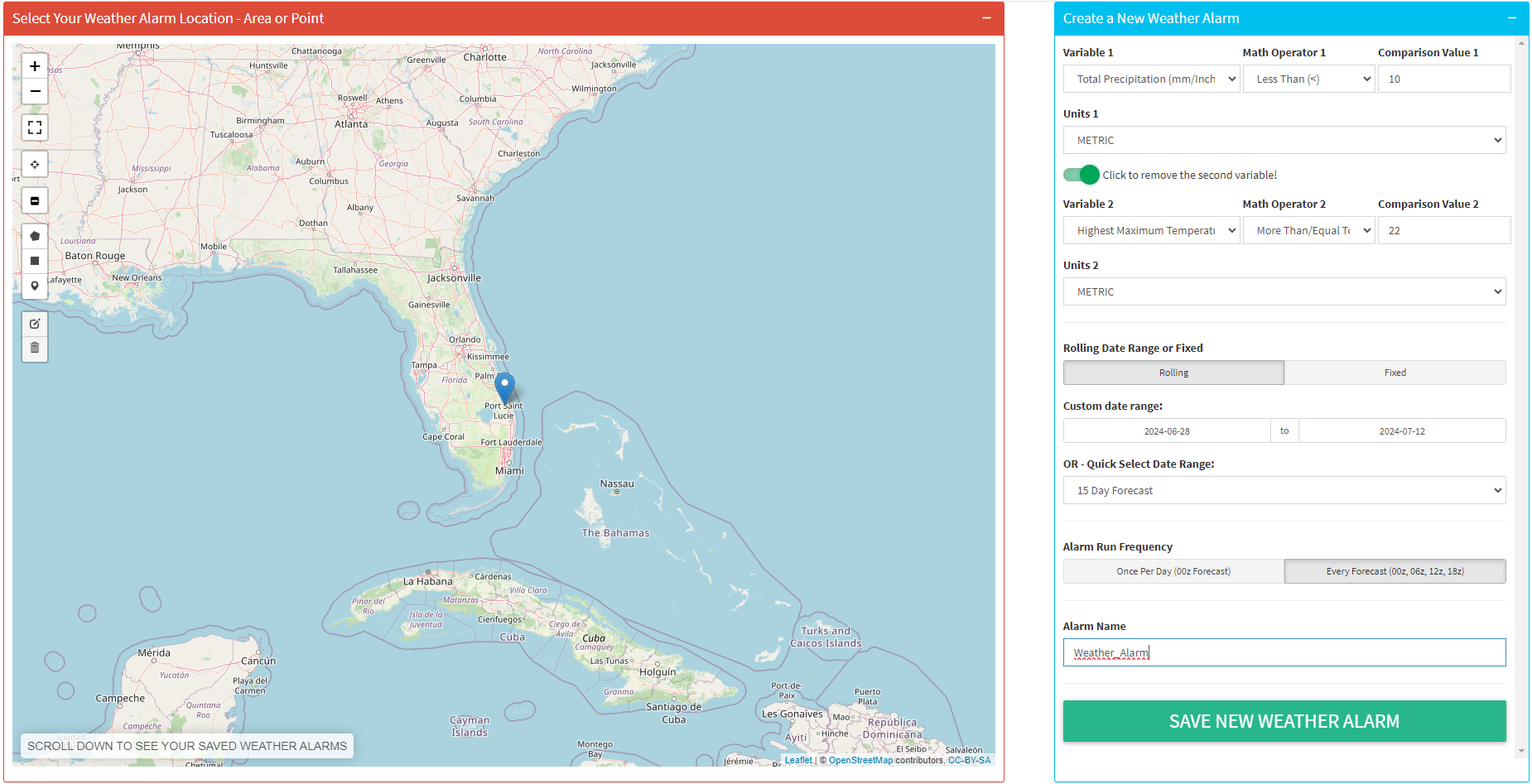This screenshot has width=1532, height=784.
Task: Open Math Operator 2 dropdown
Action: tap(1308, 230)
